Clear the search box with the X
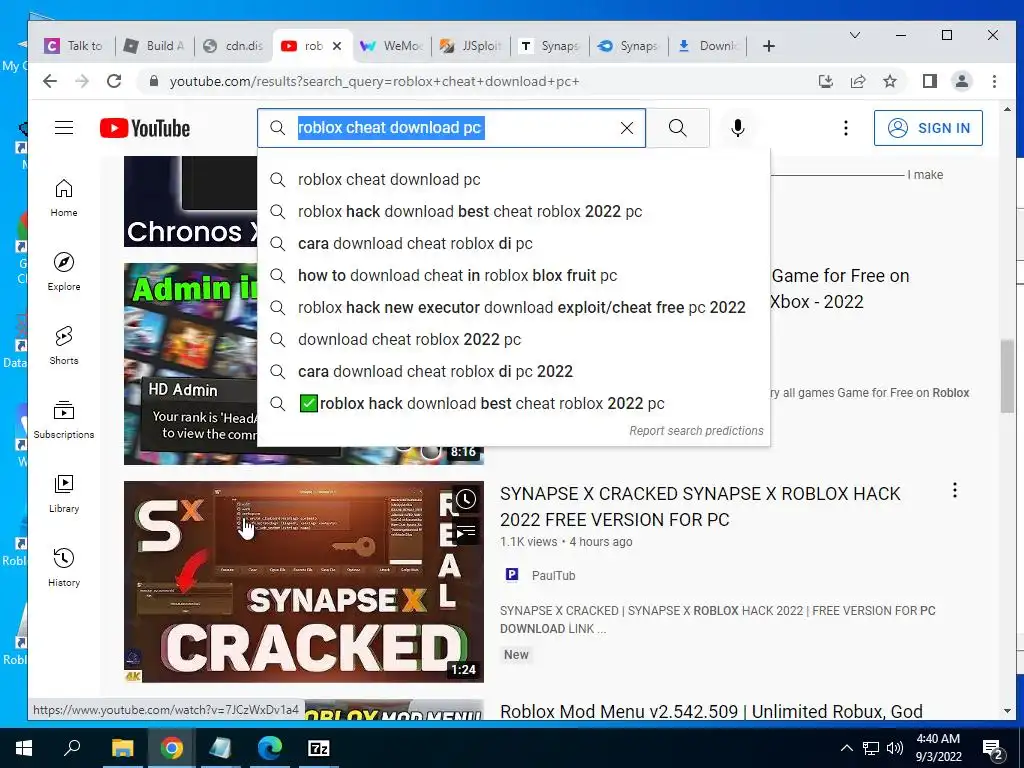This screenshot has height=768, width=1024. 627,128
